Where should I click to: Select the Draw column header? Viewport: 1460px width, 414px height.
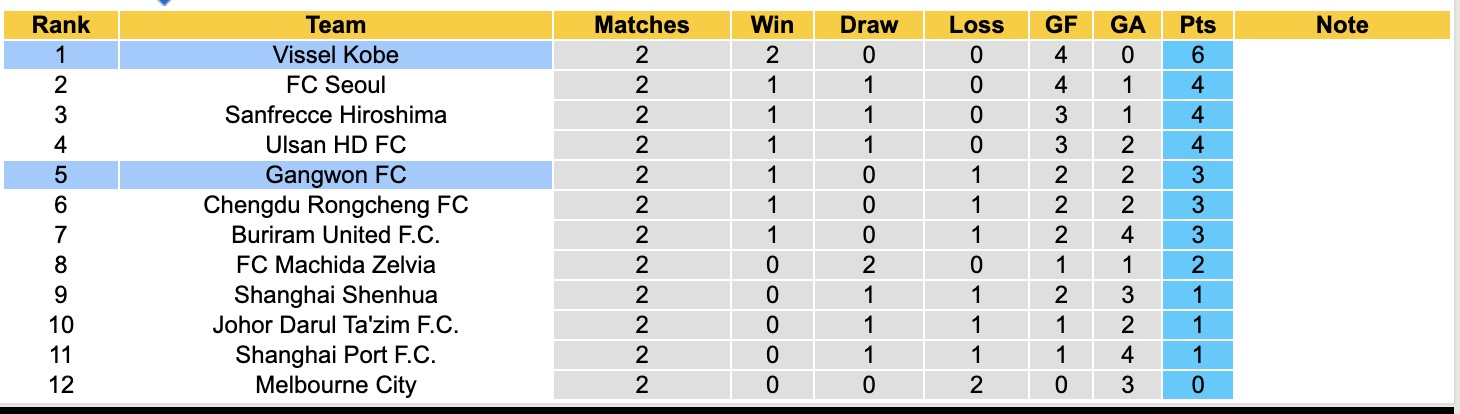[x=869, y=25]
